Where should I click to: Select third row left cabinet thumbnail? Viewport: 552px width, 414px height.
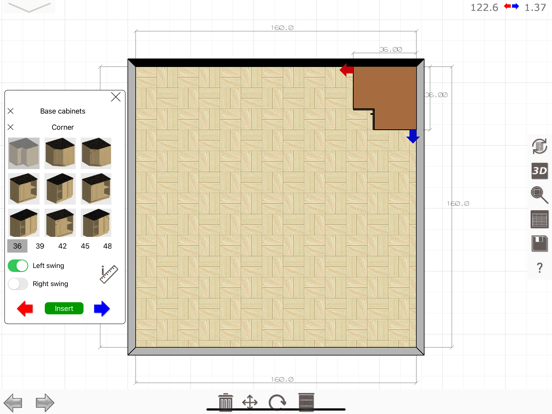click(x=24, y=223)
